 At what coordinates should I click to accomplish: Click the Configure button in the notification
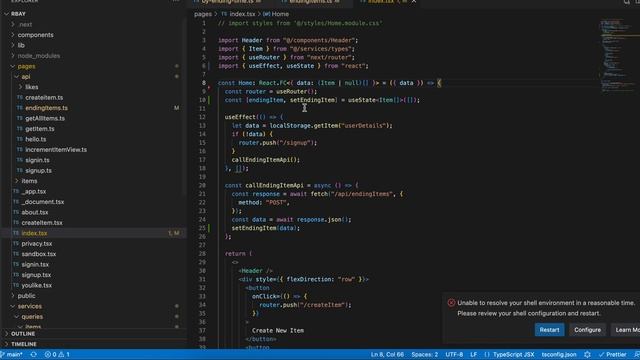(x=587, y=330)
